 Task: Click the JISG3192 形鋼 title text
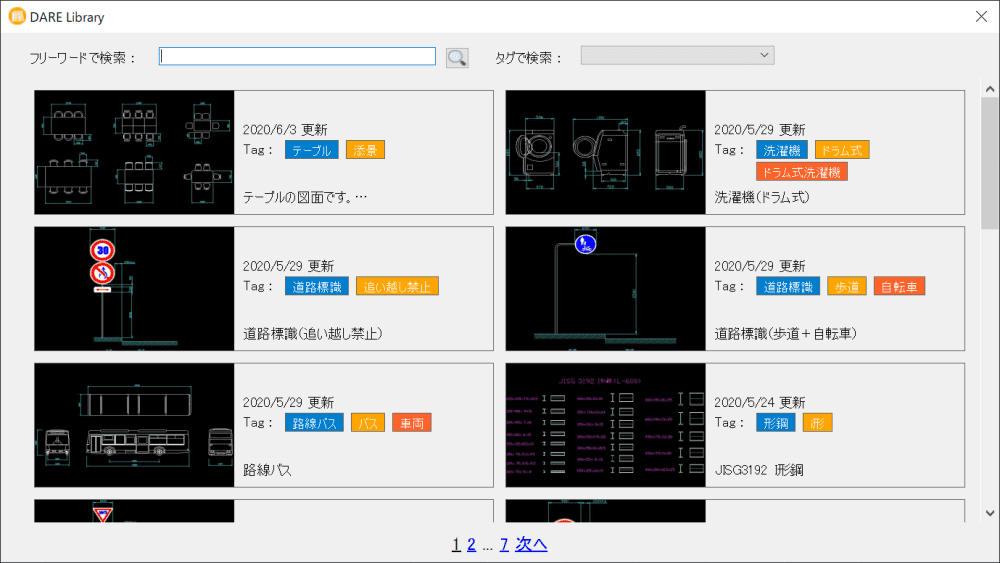coord(759,470)
